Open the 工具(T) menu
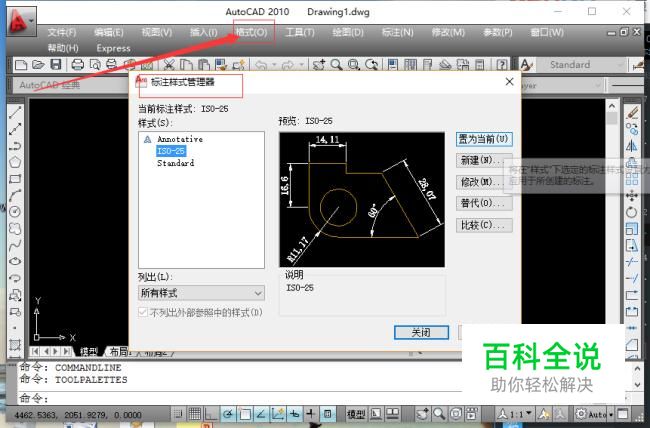Viewport: 650px width, 428px height. 300,32
